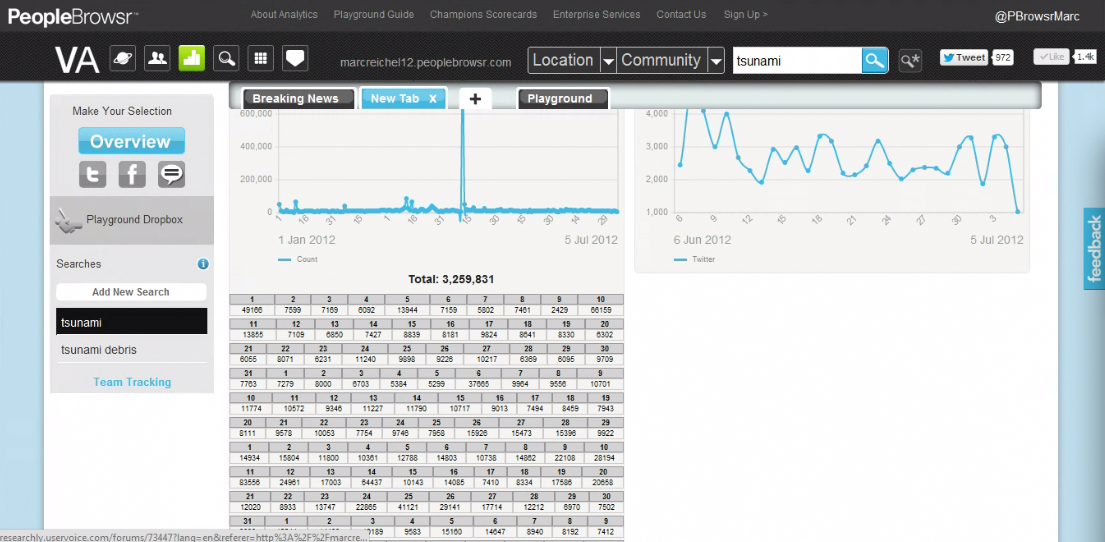The height and width of the screenshot is (542, 1105).
Task: Click the magnifier icon beside the grid icon
Action: [226, 59]
